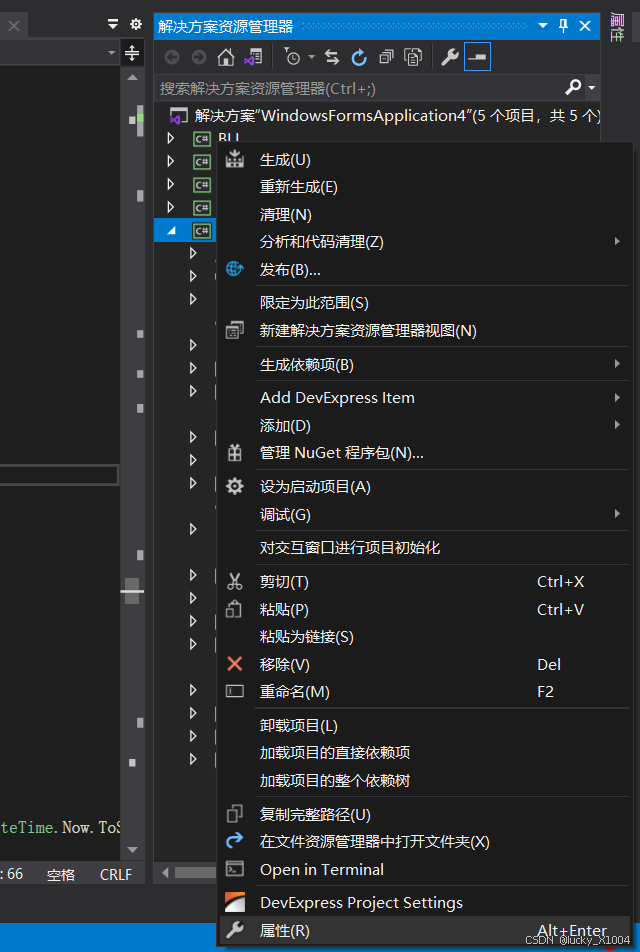
Task: Select the Home scope icon in Solution Explorer
Action: click(x=225, y=57)
